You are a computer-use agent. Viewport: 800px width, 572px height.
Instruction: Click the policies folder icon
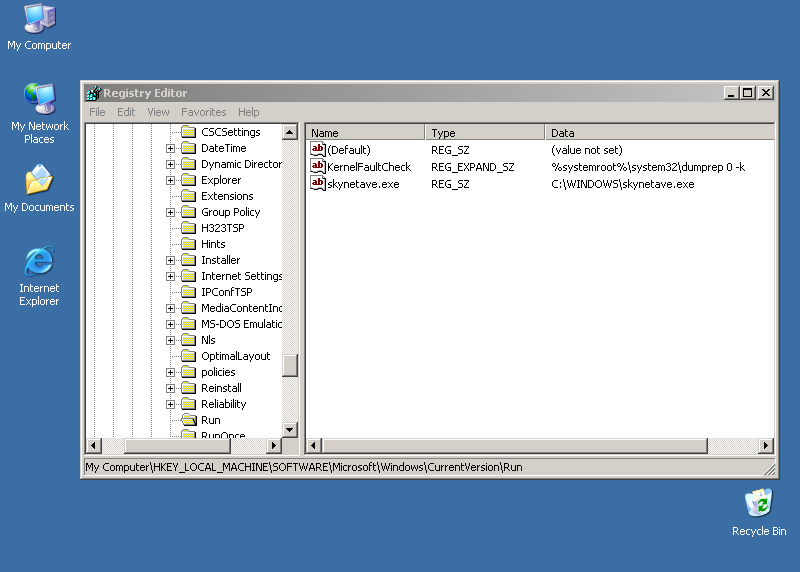point(189,372)
